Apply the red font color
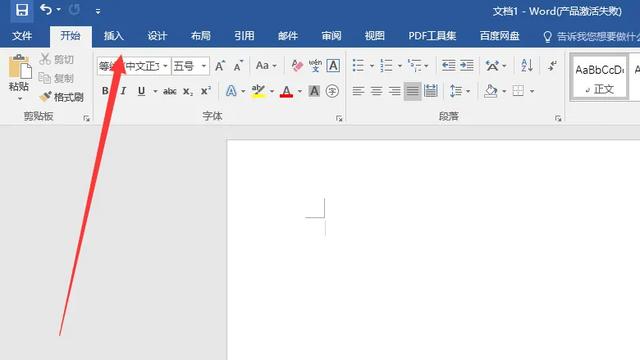 (x=287, y=91)
